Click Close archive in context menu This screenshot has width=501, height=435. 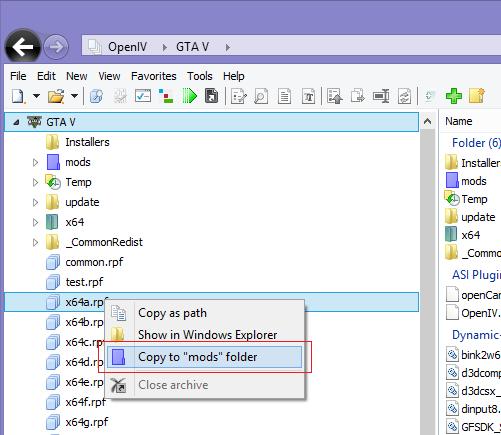204,385
